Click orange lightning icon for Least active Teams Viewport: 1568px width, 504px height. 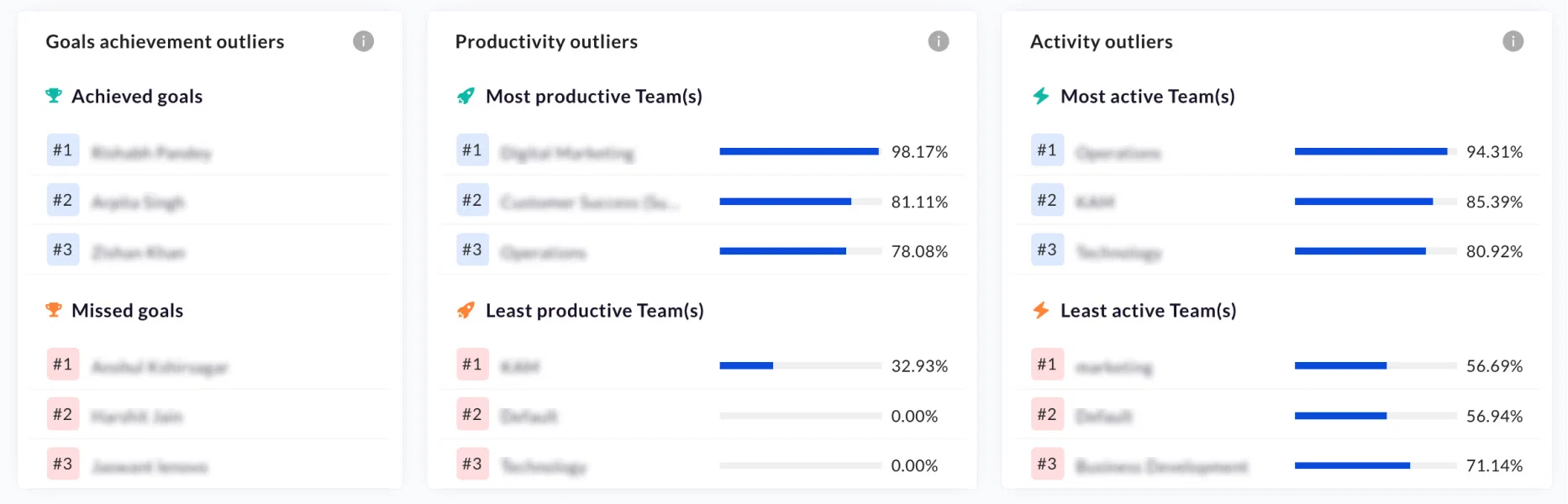click(x=1041, y=310)
